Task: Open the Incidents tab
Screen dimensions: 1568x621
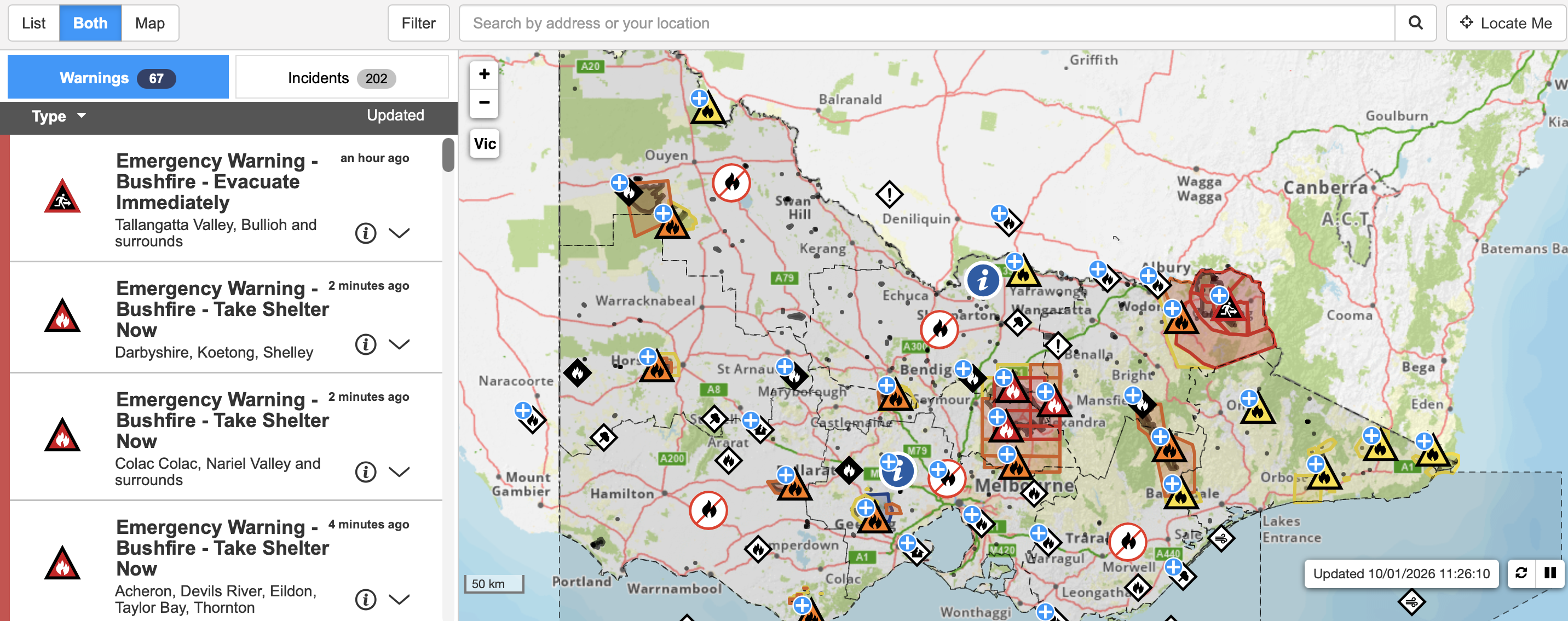Action: tap(342, 78)
